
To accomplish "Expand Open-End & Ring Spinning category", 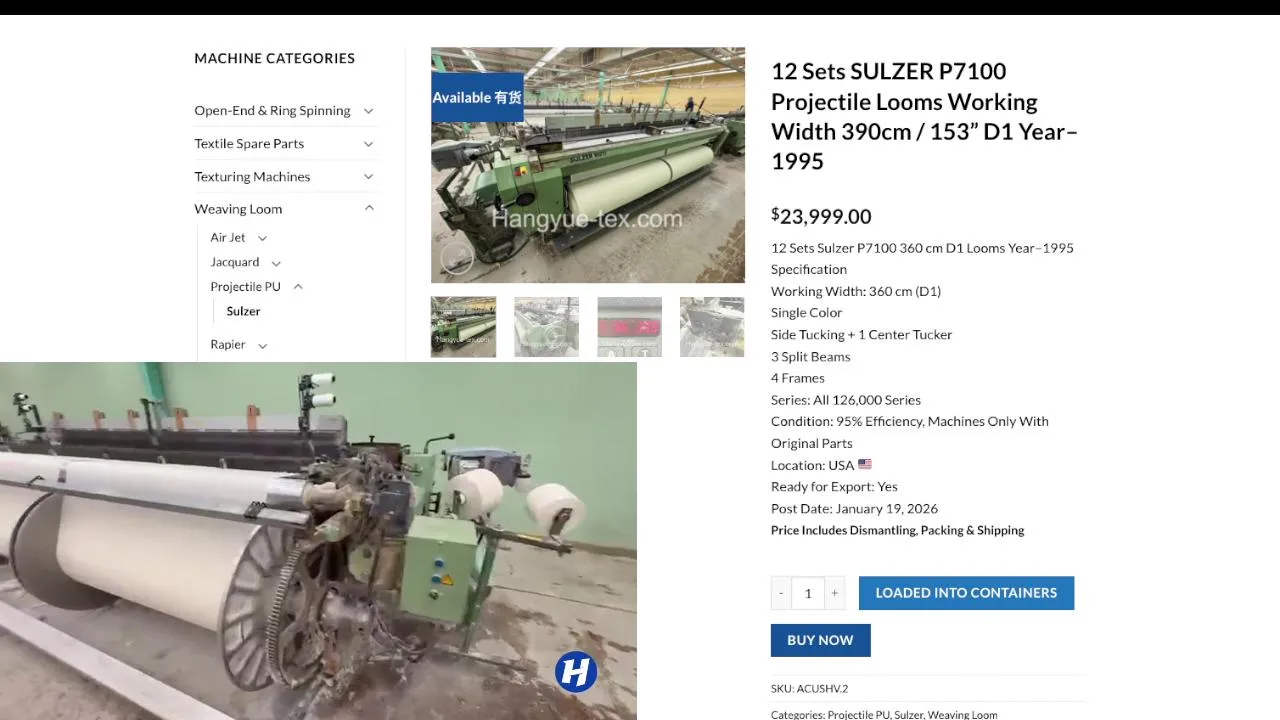I will tap(368, 111).
